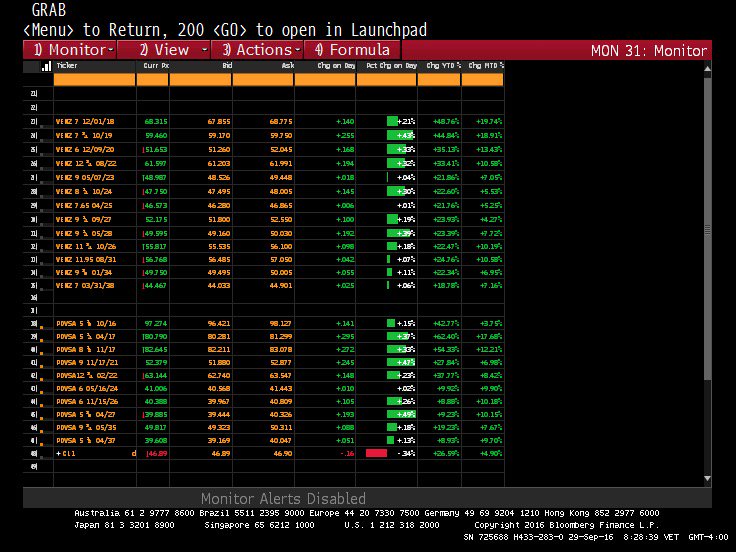Screen dimensions: 736x552
Task: Click the MON 31: Monitor title label
Action: pos(649,50)
